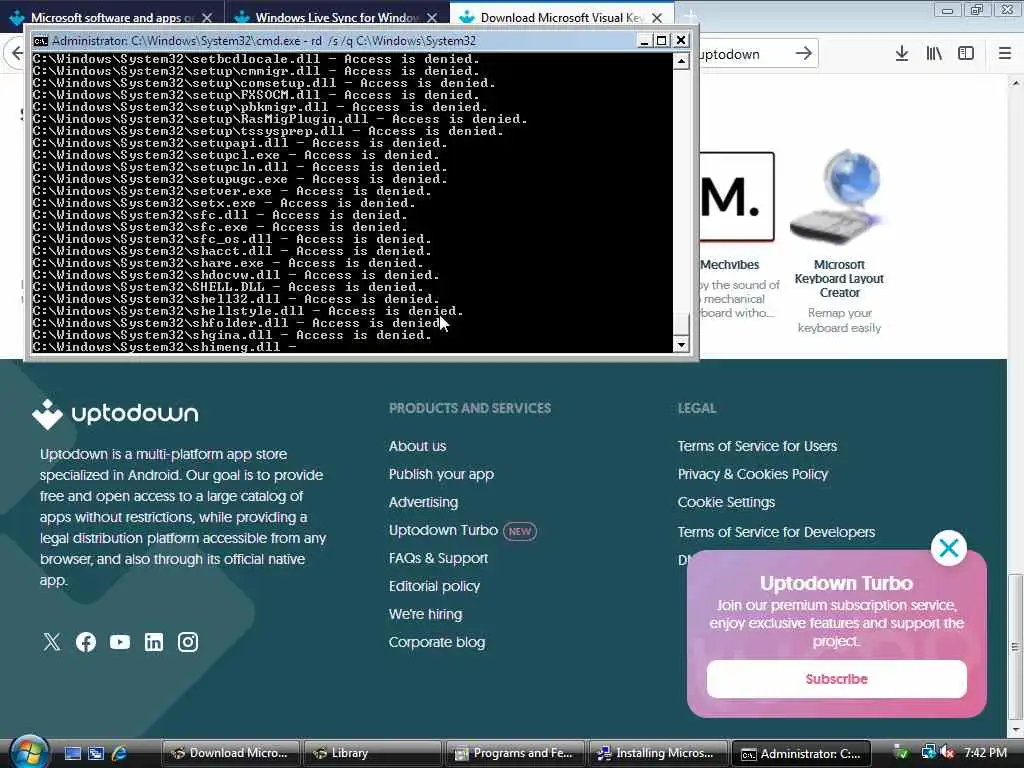Screen dimensions: 1024x768
Task: Open the Library taskbar button
Action: (373, 753)
